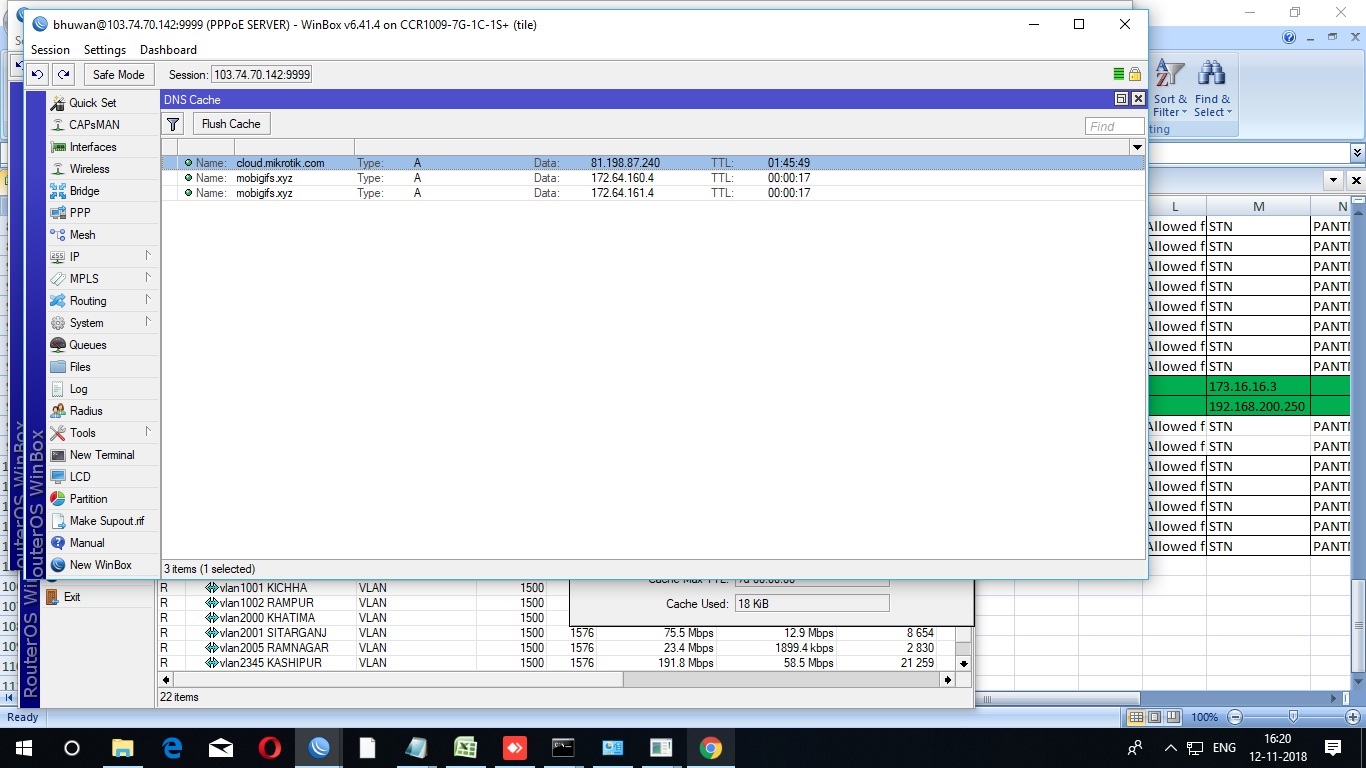1366x768 pixels.
Task: Select PPP in the WinBox sidebar
Action: coord(80,213)
